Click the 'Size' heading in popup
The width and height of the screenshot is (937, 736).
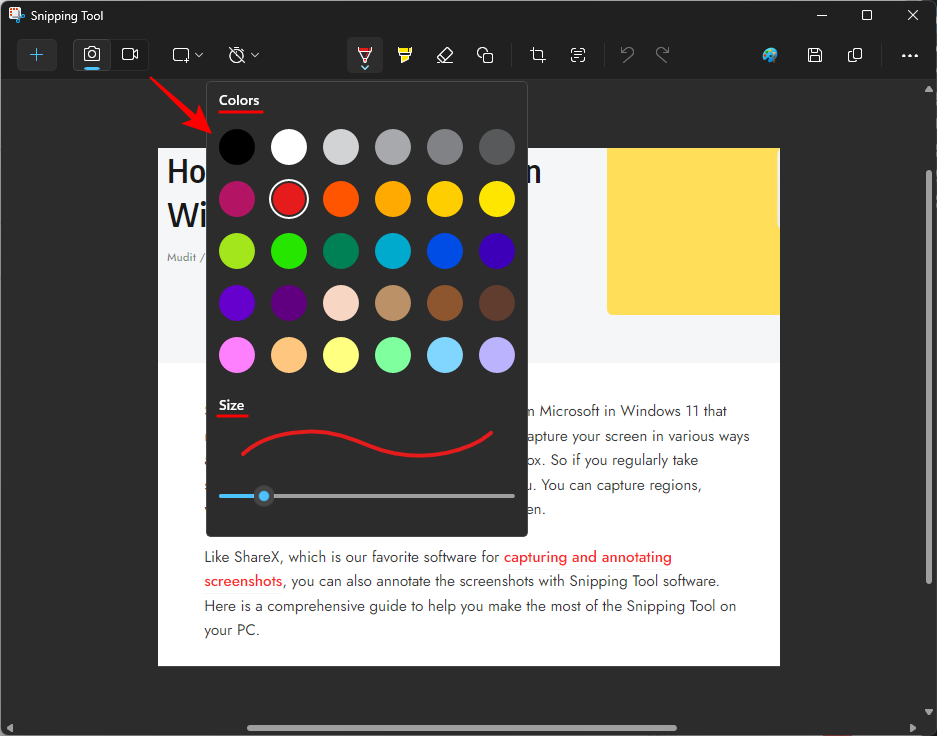[x=231, y=405]
